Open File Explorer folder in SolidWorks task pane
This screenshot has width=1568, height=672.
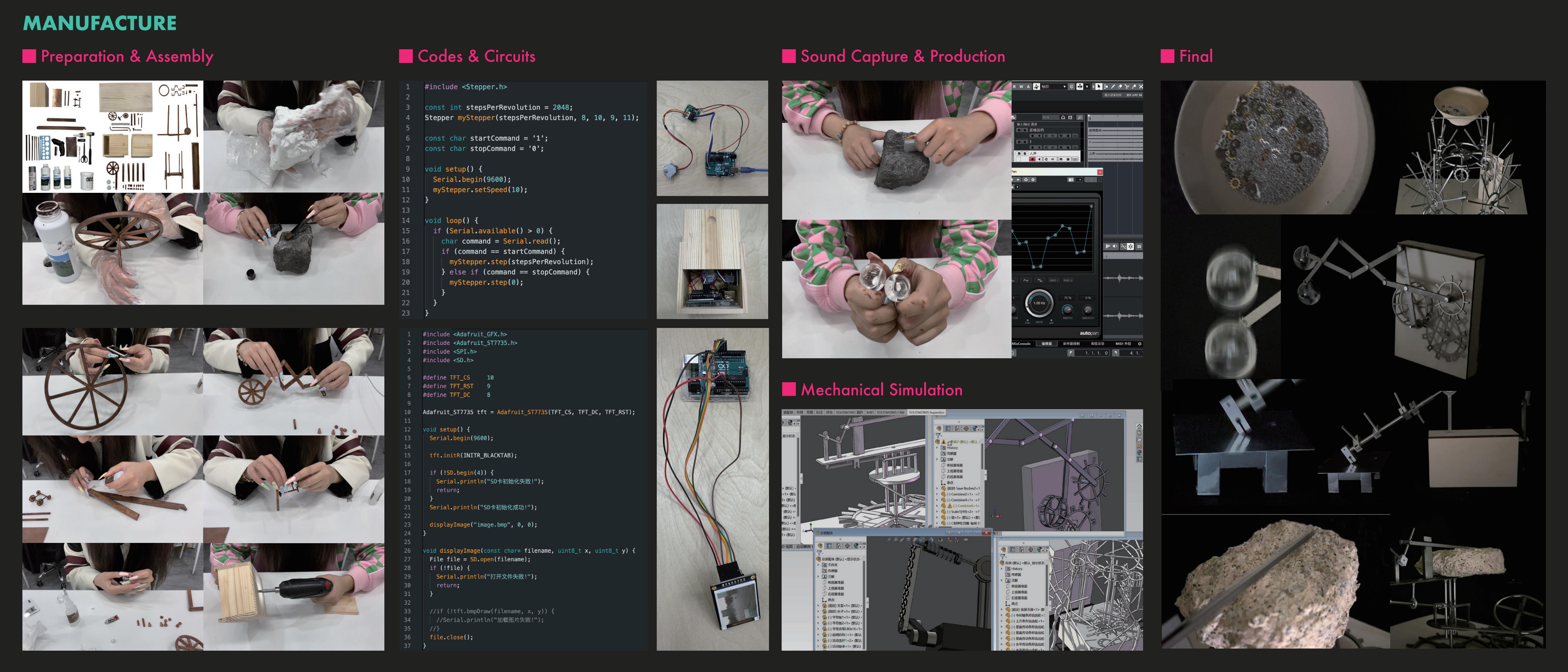pos(1139,439)
